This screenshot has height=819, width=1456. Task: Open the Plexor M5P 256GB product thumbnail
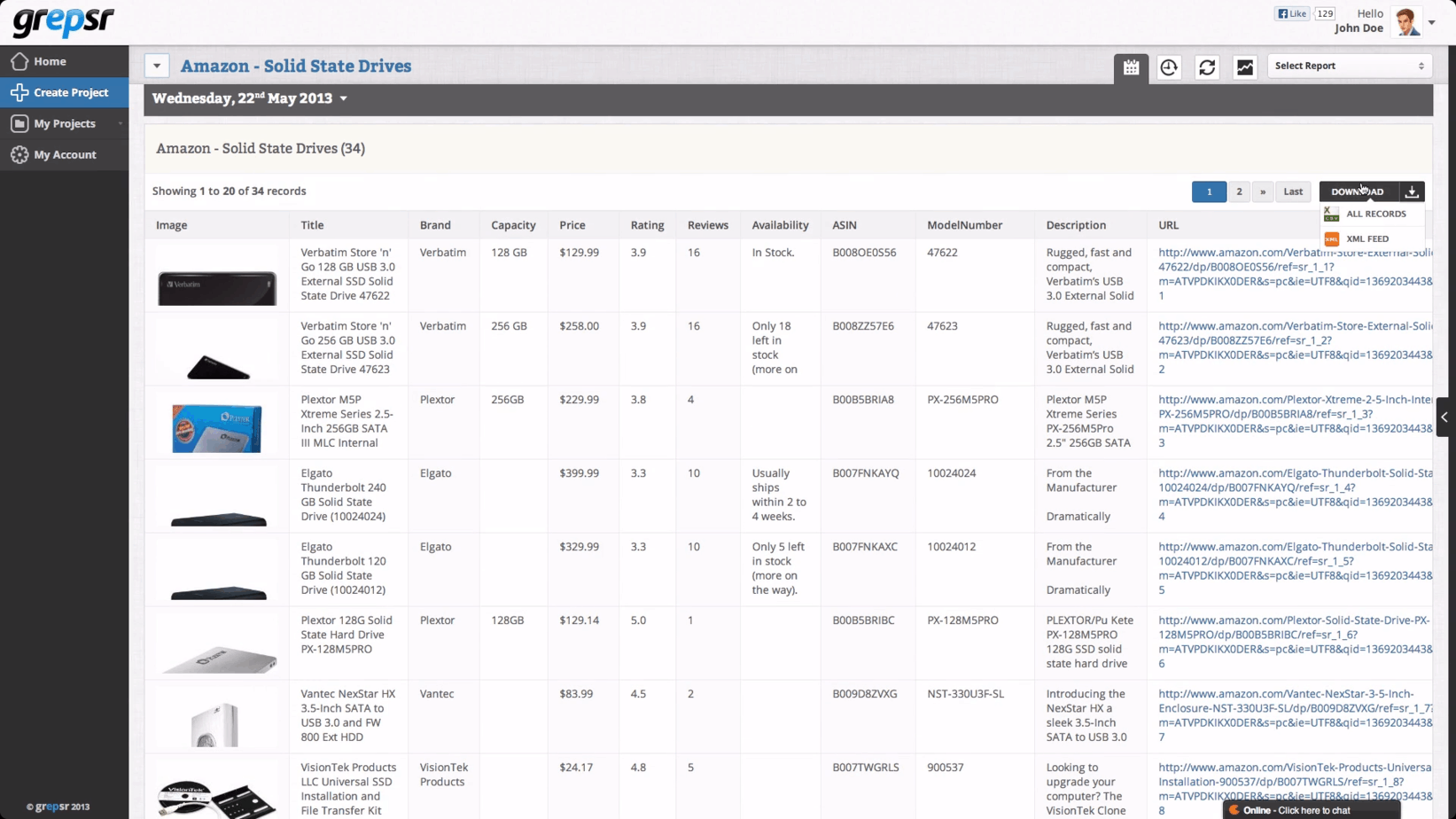217,427
